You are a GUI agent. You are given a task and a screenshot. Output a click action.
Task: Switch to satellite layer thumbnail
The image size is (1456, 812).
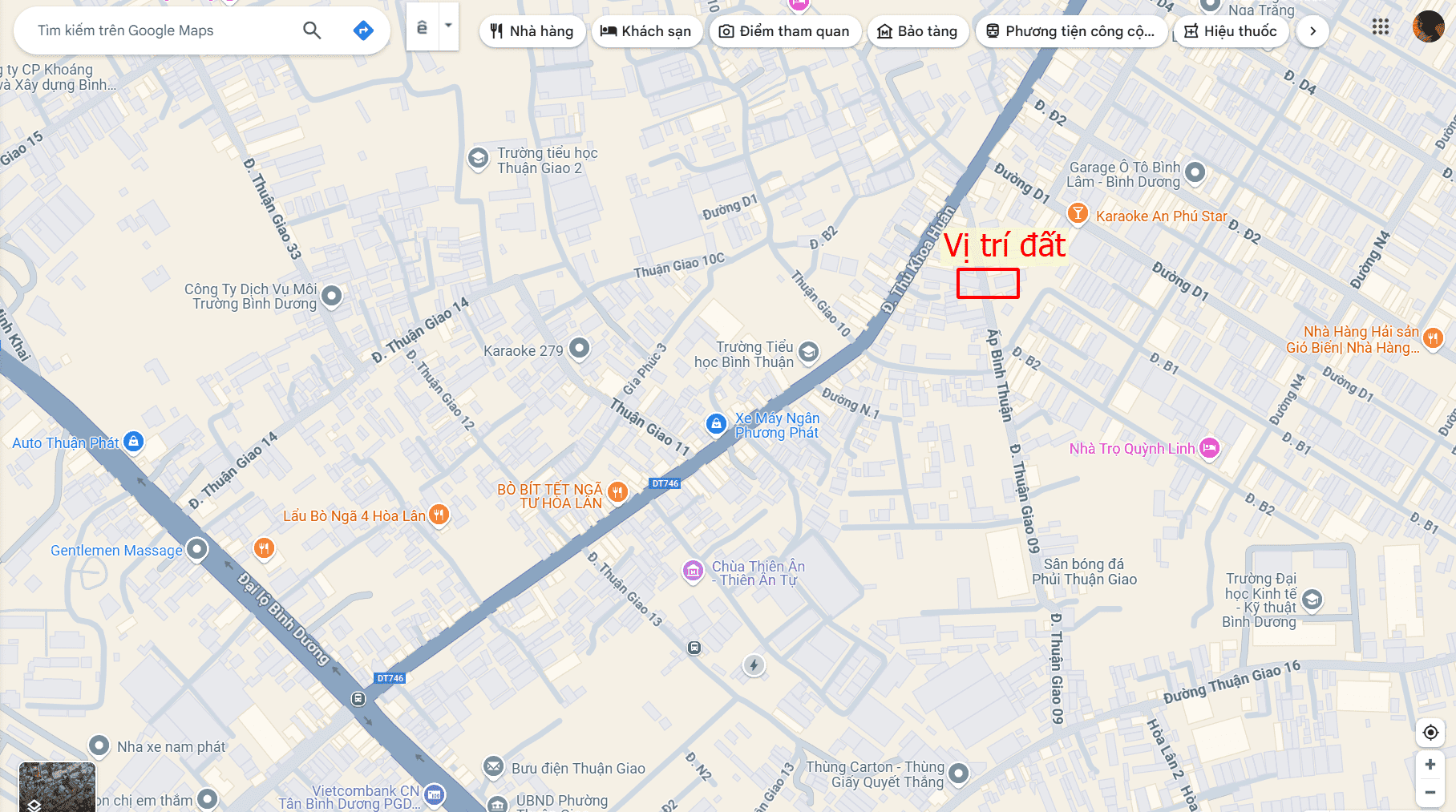(x=57, y=787)
